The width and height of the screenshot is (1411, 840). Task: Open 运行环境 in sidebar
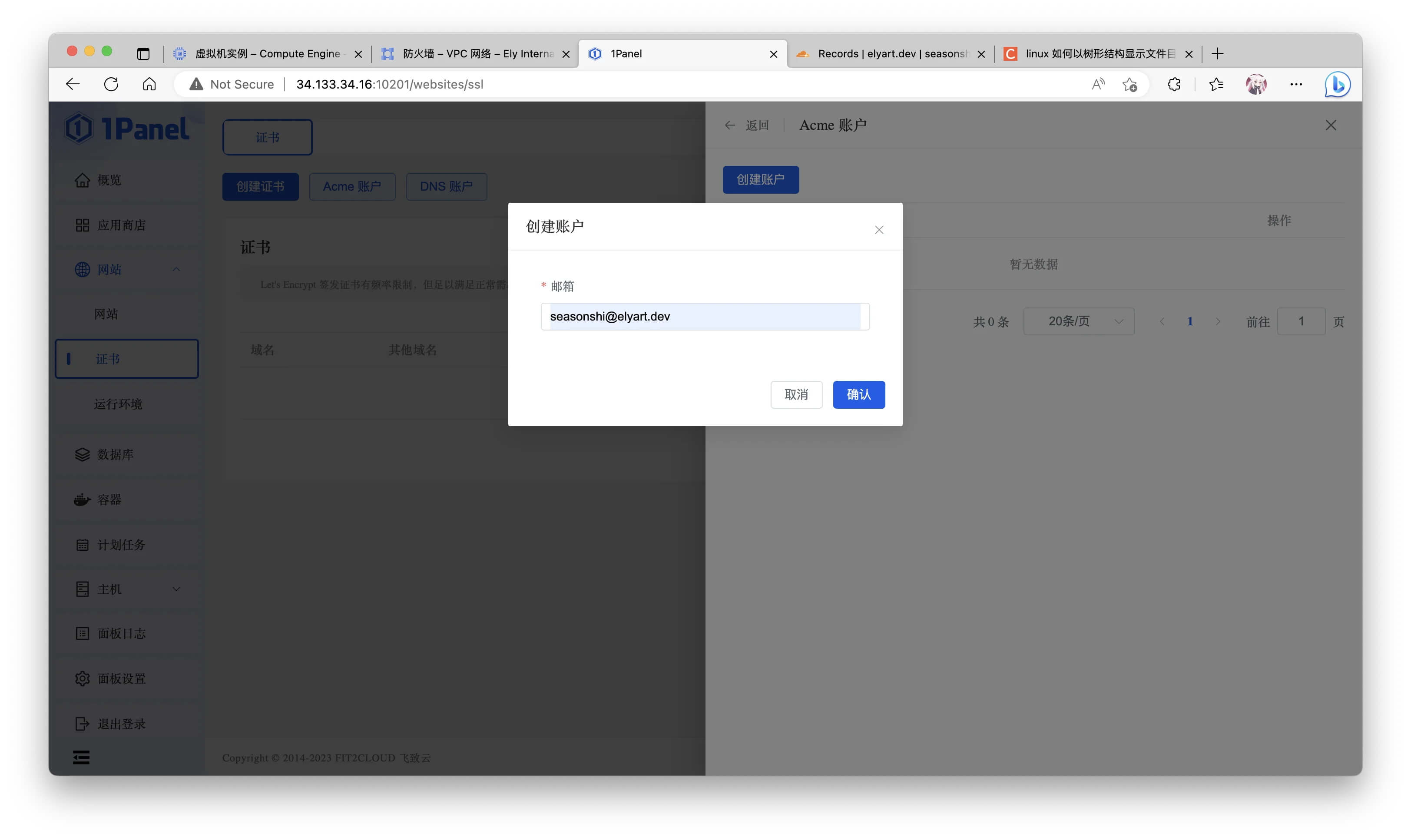click(x=127, y=404)
